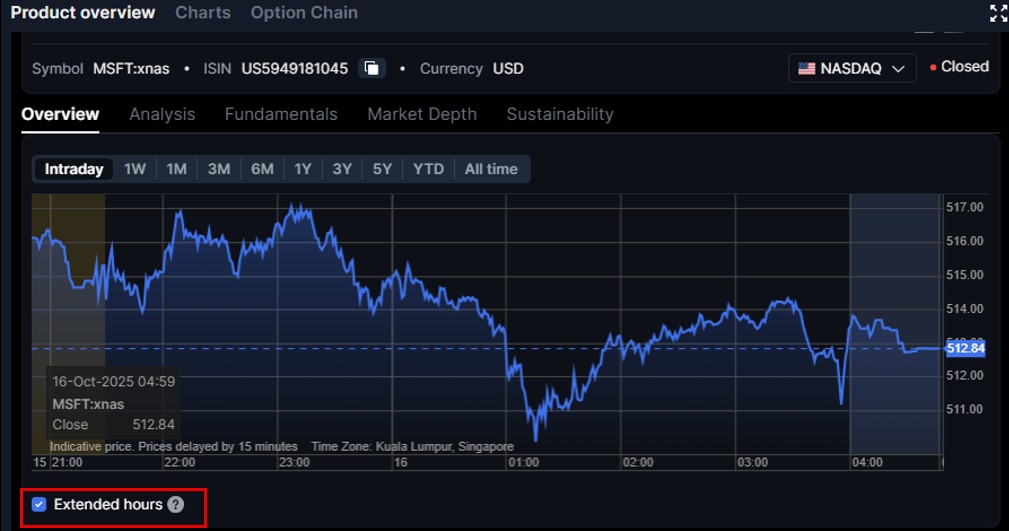Display the All time chart range
The height and width of the screenshot is (531, 1009).
[491, 169]
